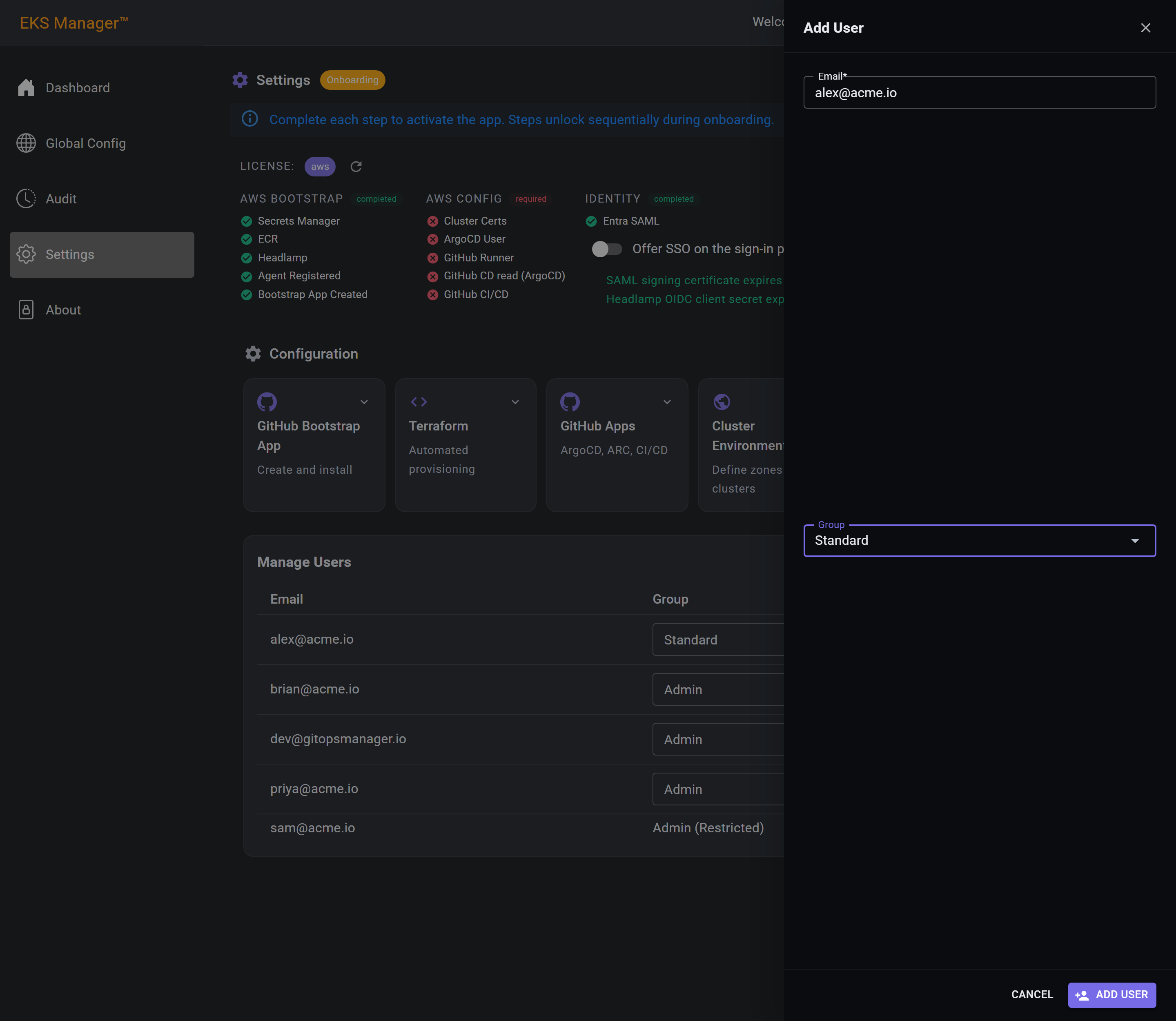Click the Headlamp green check icon
The image size is (1176, 1021).
tap(247, 258)
